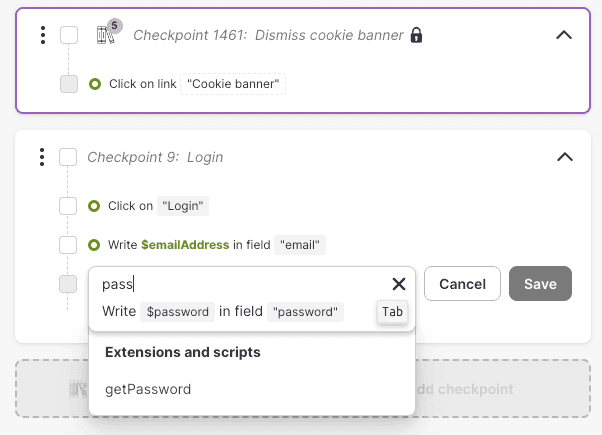The height and width of the screenshot is (435, 602).
Task: Click Save to store the new step
Action: pyautogui.click(x=539, y=284)
